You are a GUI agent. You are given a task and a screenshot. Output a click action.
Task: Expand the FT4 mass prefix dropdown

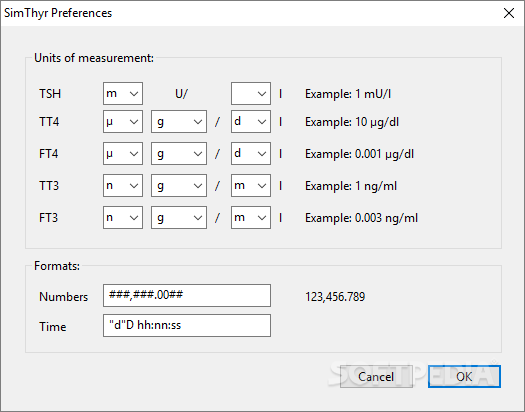point(123,154)
